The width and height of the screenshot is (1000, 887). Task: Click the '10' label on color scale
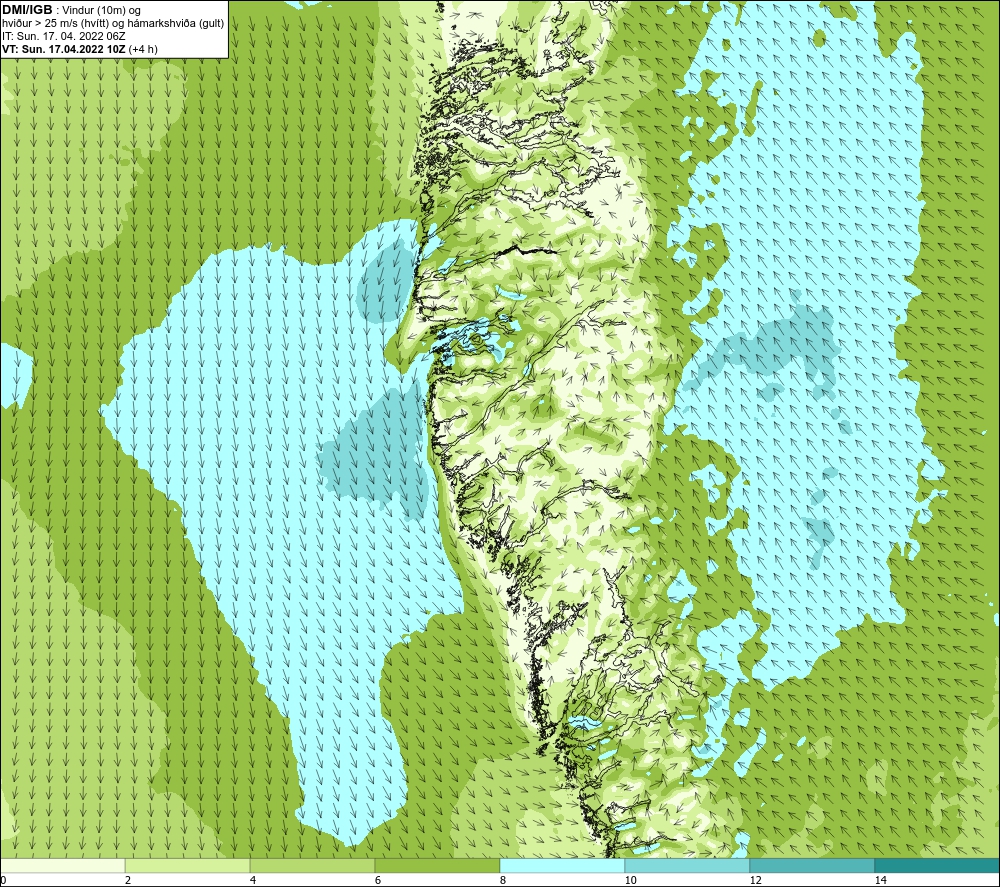630,880
